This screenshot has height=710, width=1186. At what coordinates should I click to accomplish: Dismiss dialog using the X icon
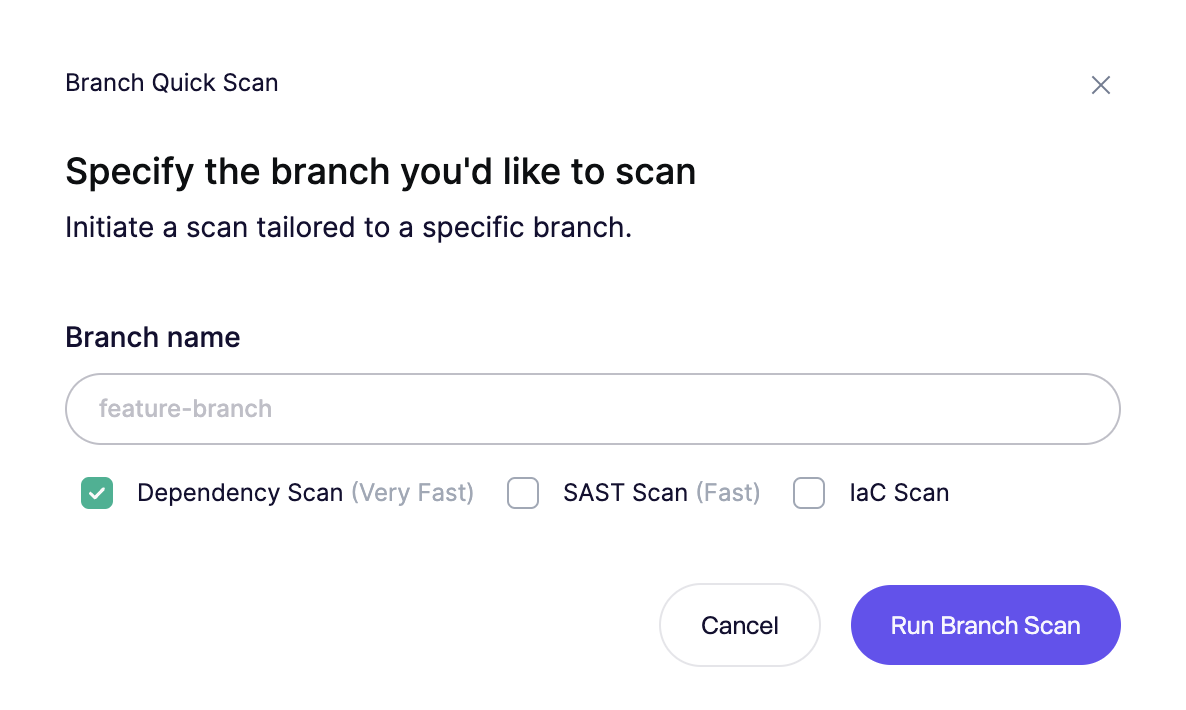click(1101, 85)
